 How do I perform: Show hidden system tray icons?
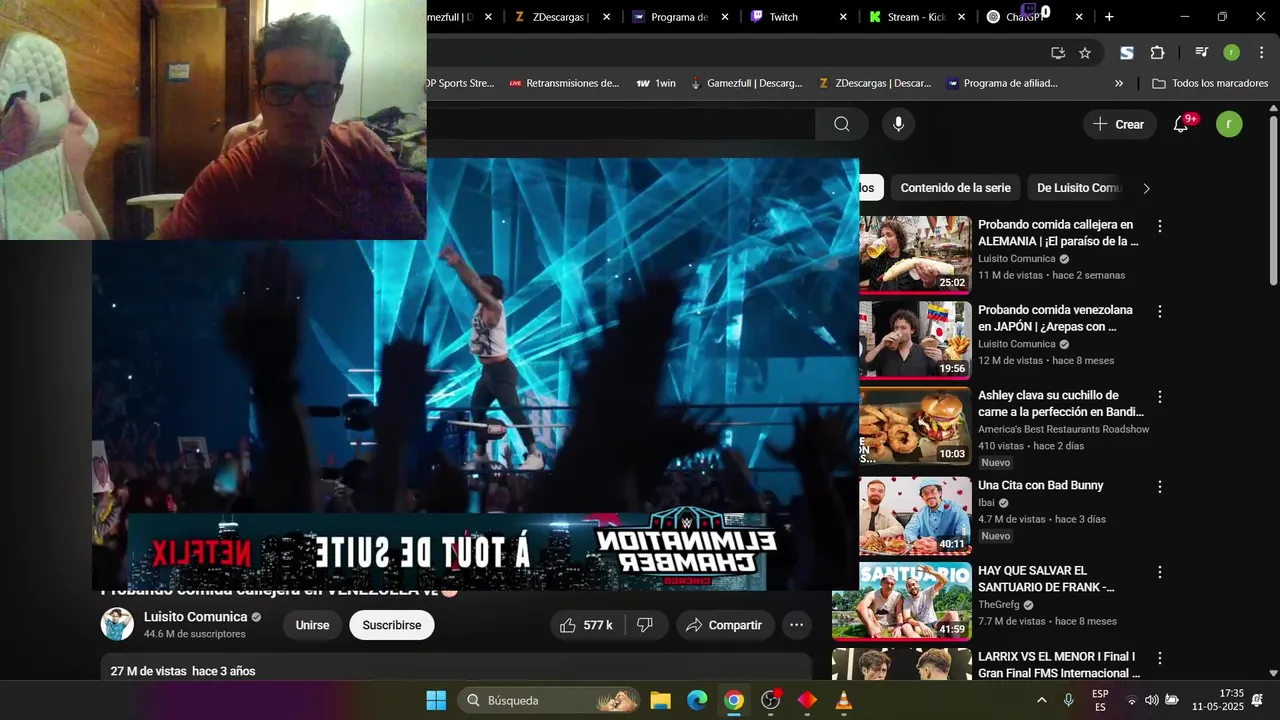[1041, 700]
